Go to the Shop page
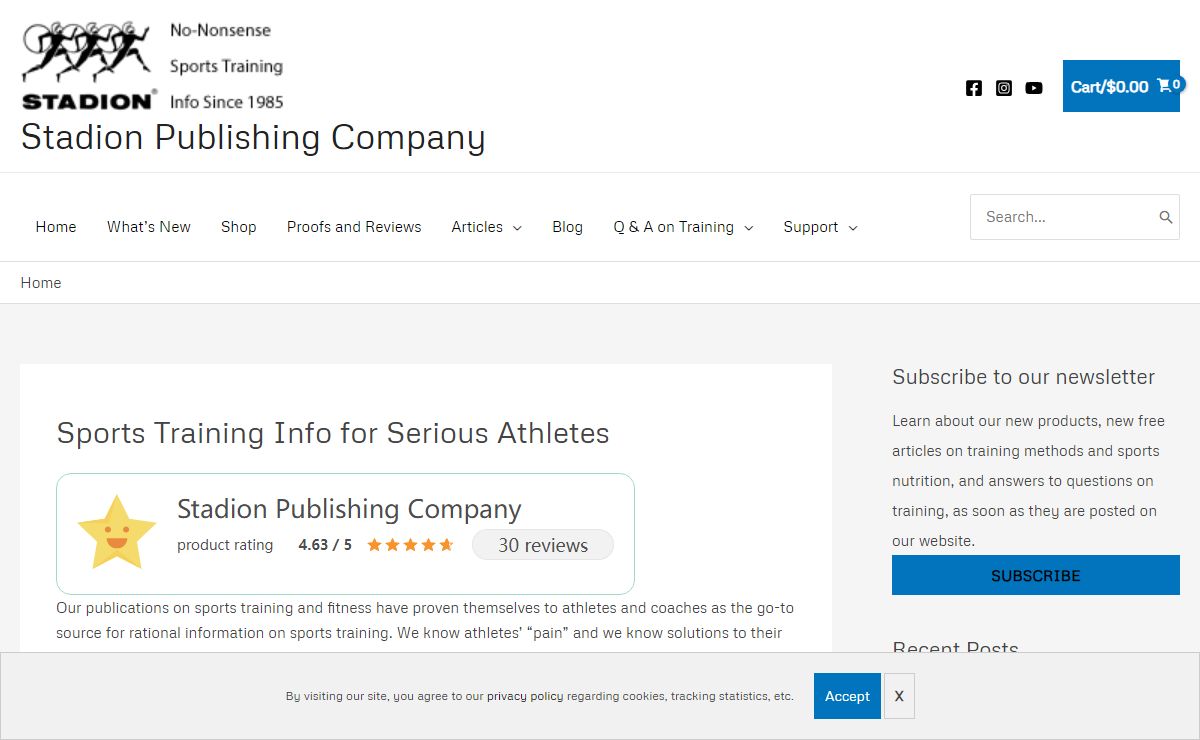Image resolution: width=1200 pixels, height=740 pixels. tap(239, 227)
